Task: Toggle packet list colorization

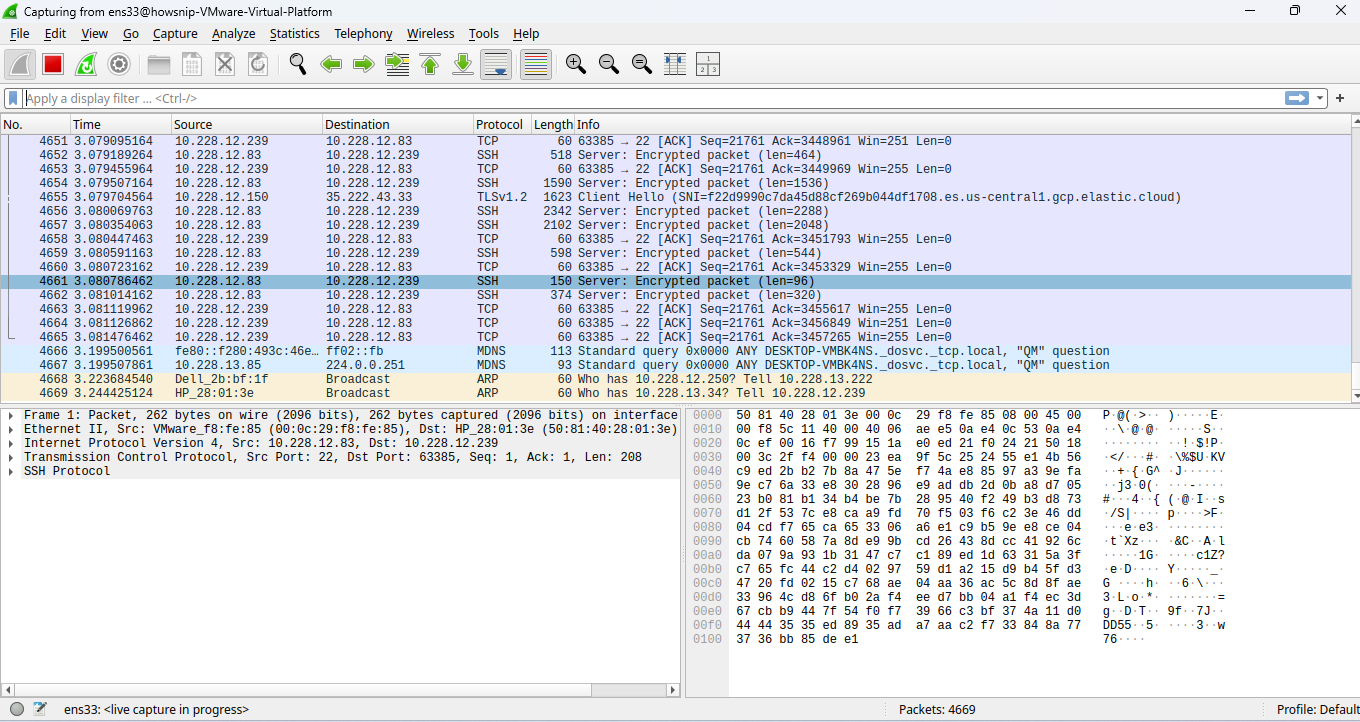Action: [536, 65]
